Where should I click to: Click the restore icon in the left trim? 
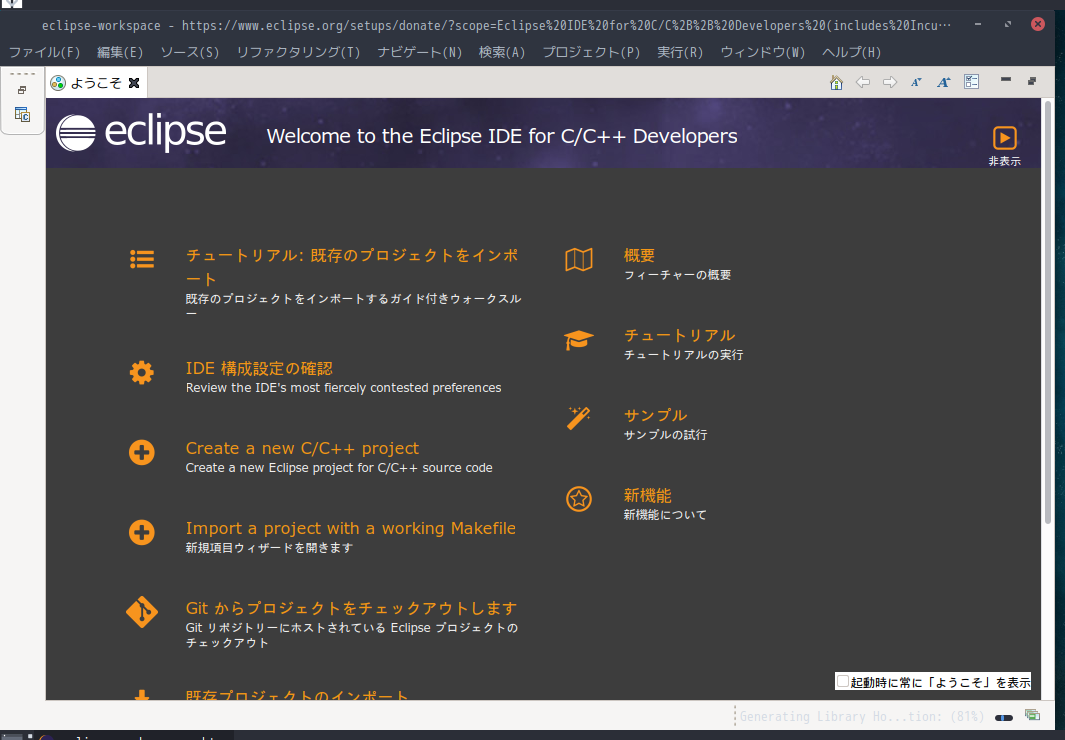pos(22,90)
